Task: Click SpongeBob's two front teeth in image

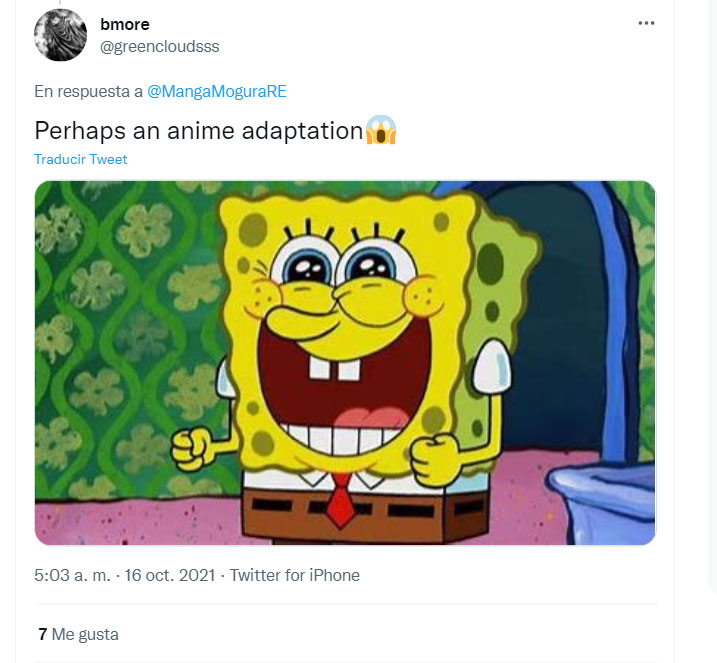Action: [335, 367]
